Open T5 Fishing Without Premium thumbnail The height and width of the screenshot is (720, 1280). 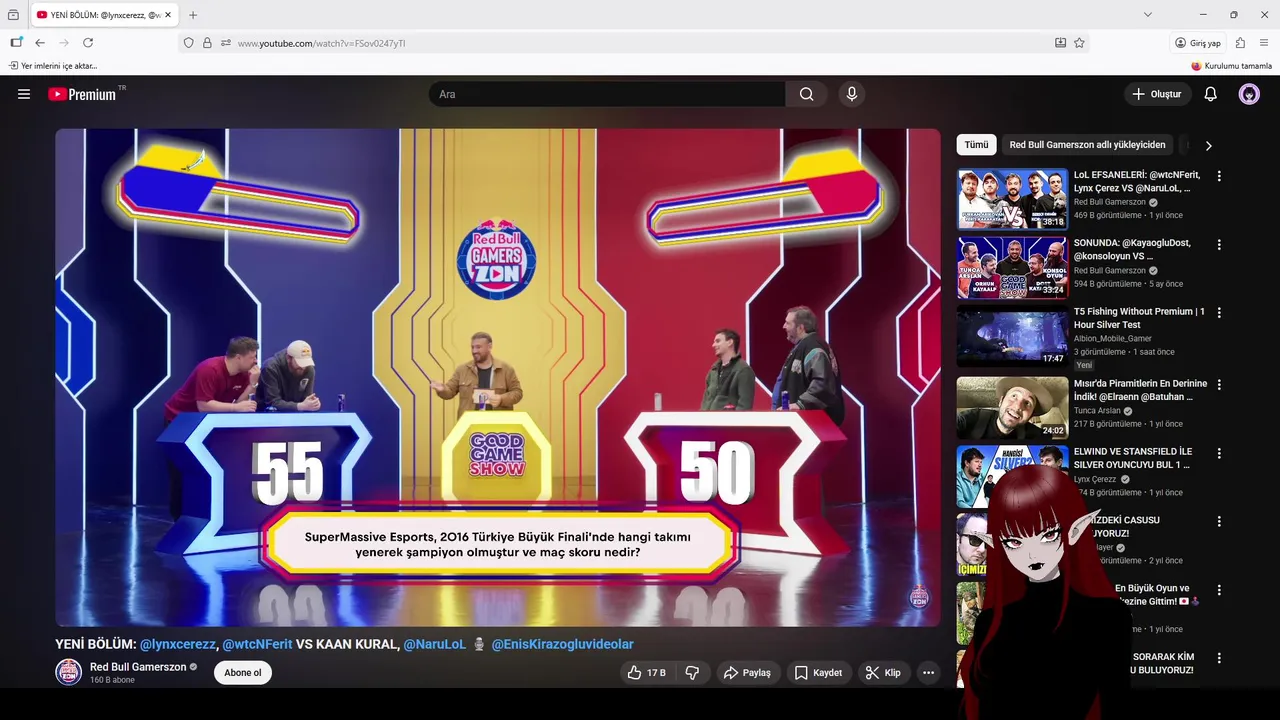pyautogui.click(x=1012, y=335)
